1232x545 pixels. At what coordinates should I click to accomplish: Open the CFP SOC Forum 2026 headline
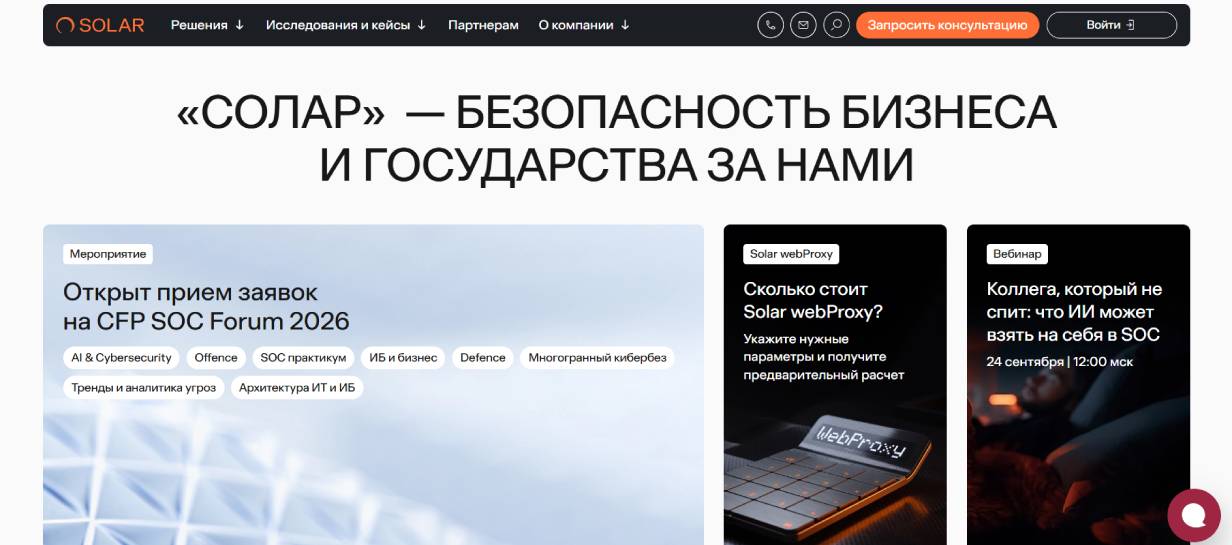(x=206, y=306)
